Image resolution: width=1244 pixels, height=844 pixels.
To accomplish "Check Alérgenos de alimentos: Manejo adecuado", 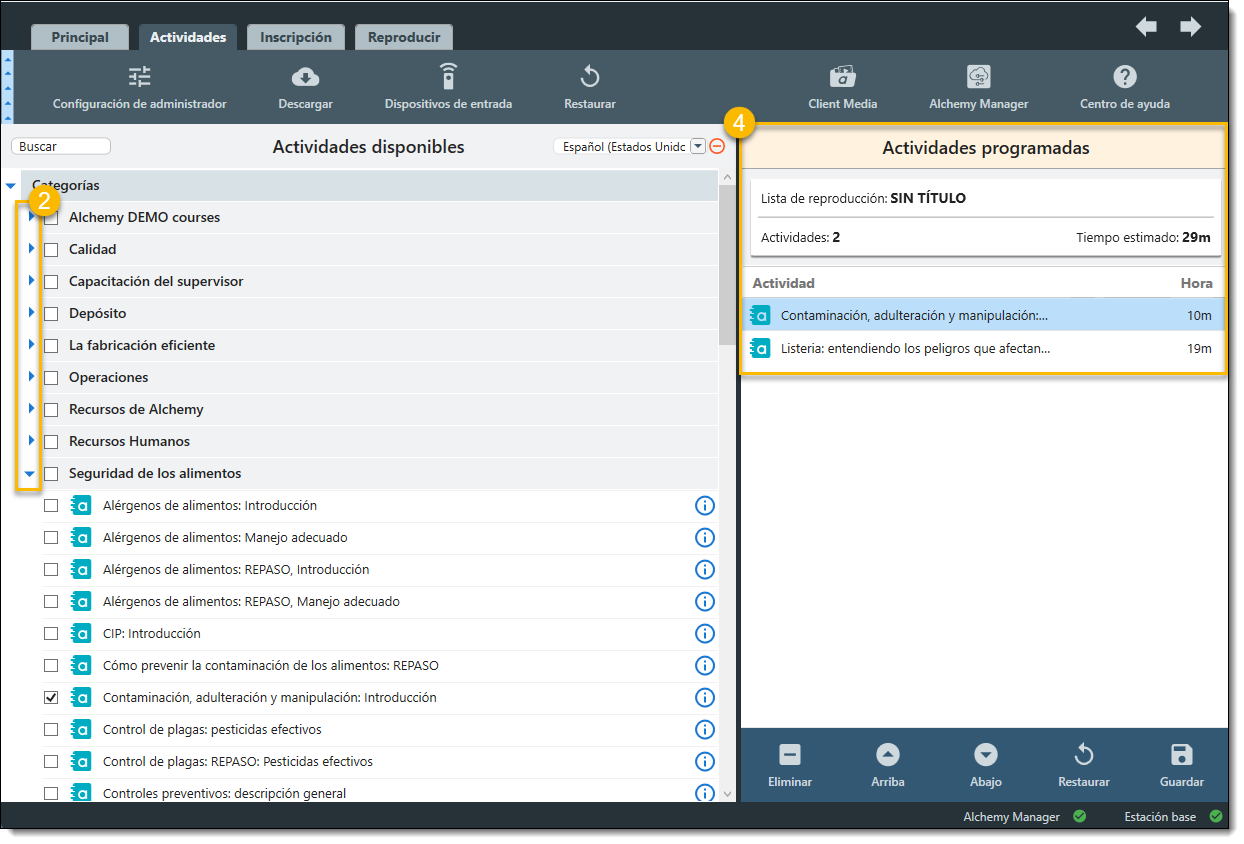I will click(51, 538).
